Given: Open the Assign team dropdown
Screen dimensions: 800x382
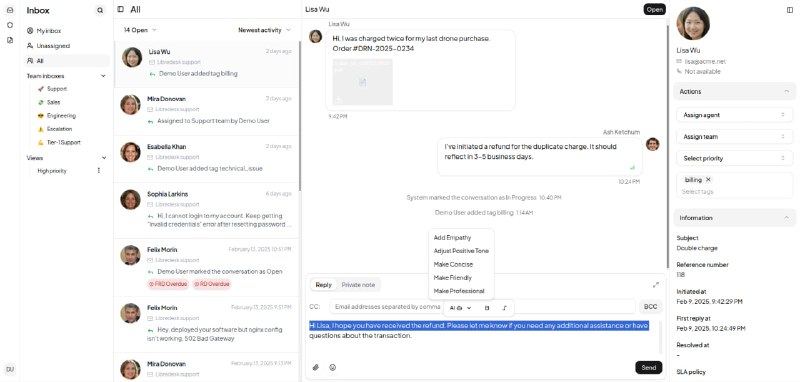Looking at the screenshot, I should coord(735,137).
